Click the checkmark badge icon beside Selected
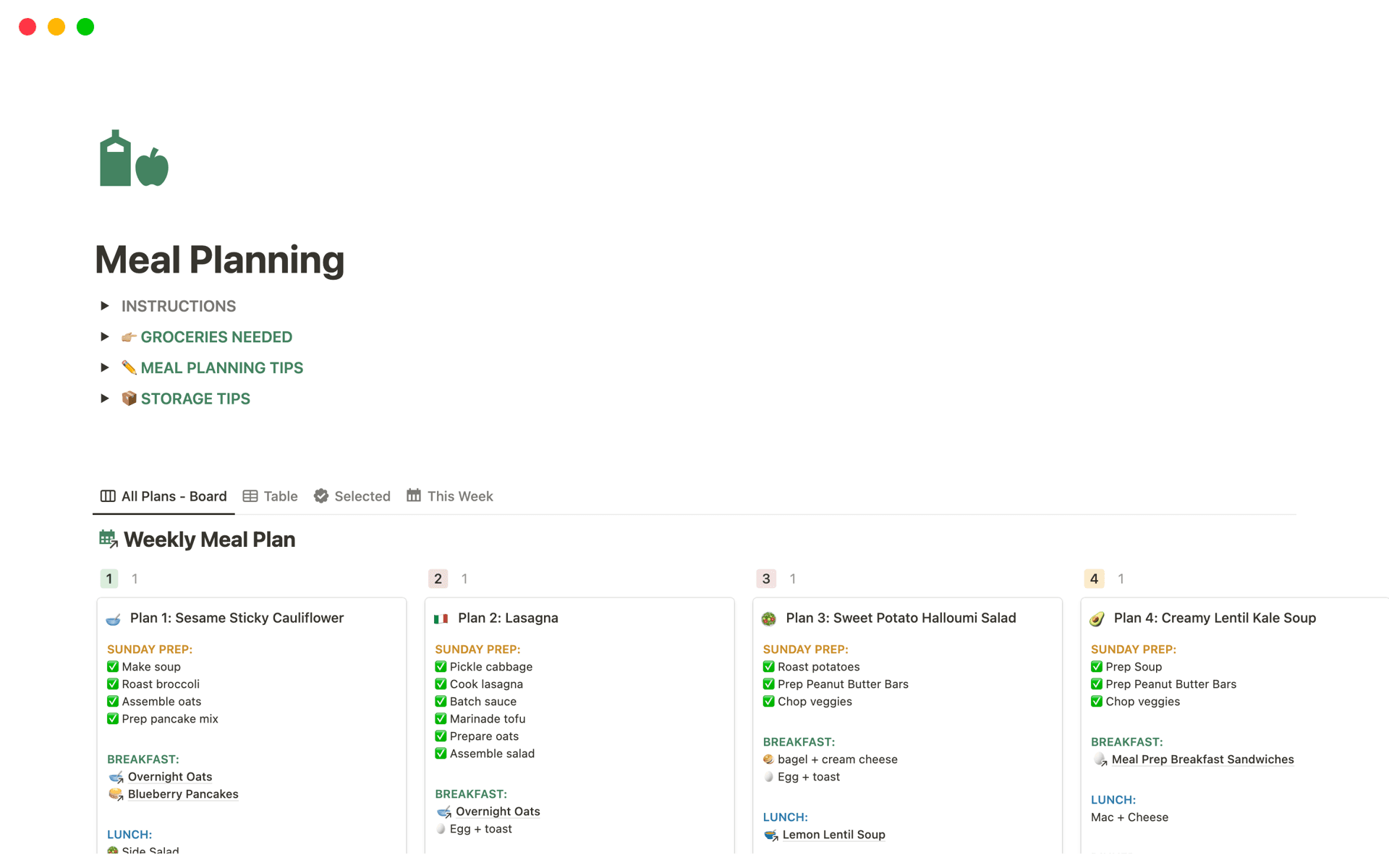 (320, 496)
